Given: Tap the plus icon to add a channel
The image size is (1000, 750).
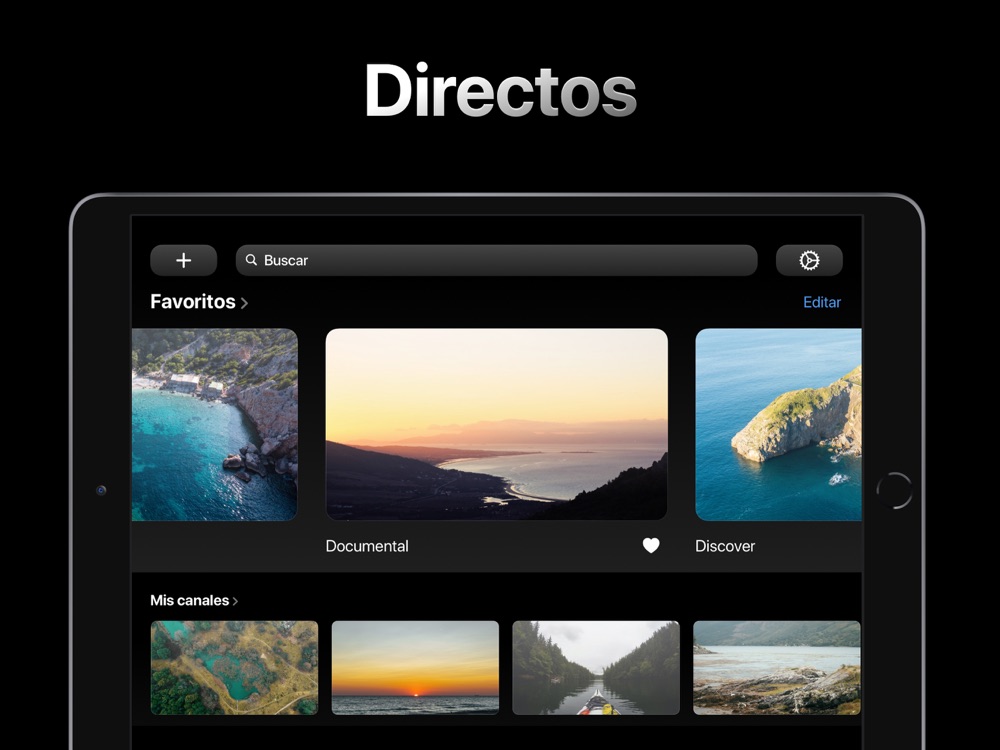Looking at the screenshot, I should [184, 260].
